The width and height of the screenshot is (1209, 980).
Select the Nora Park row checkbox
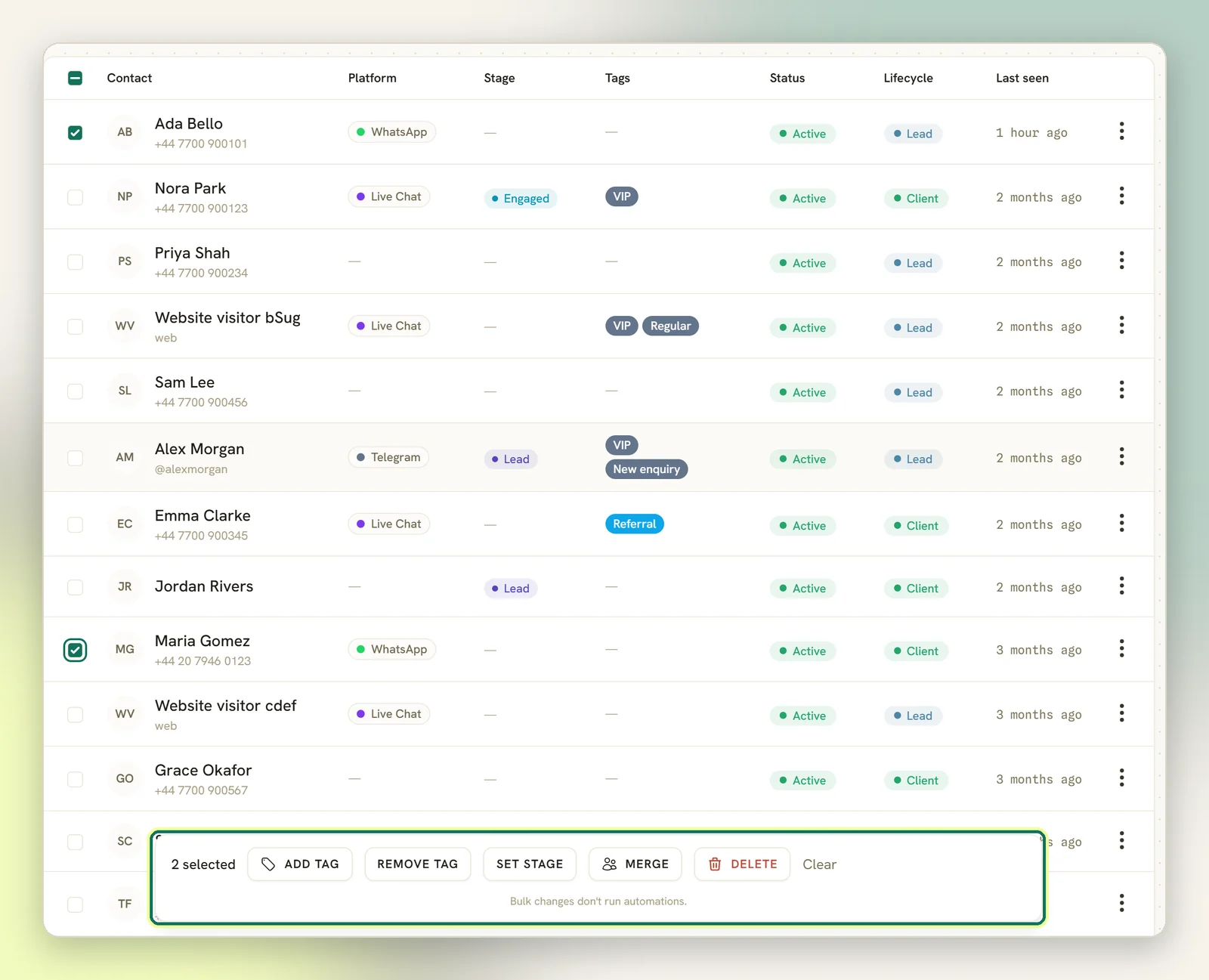pos(75,197)
